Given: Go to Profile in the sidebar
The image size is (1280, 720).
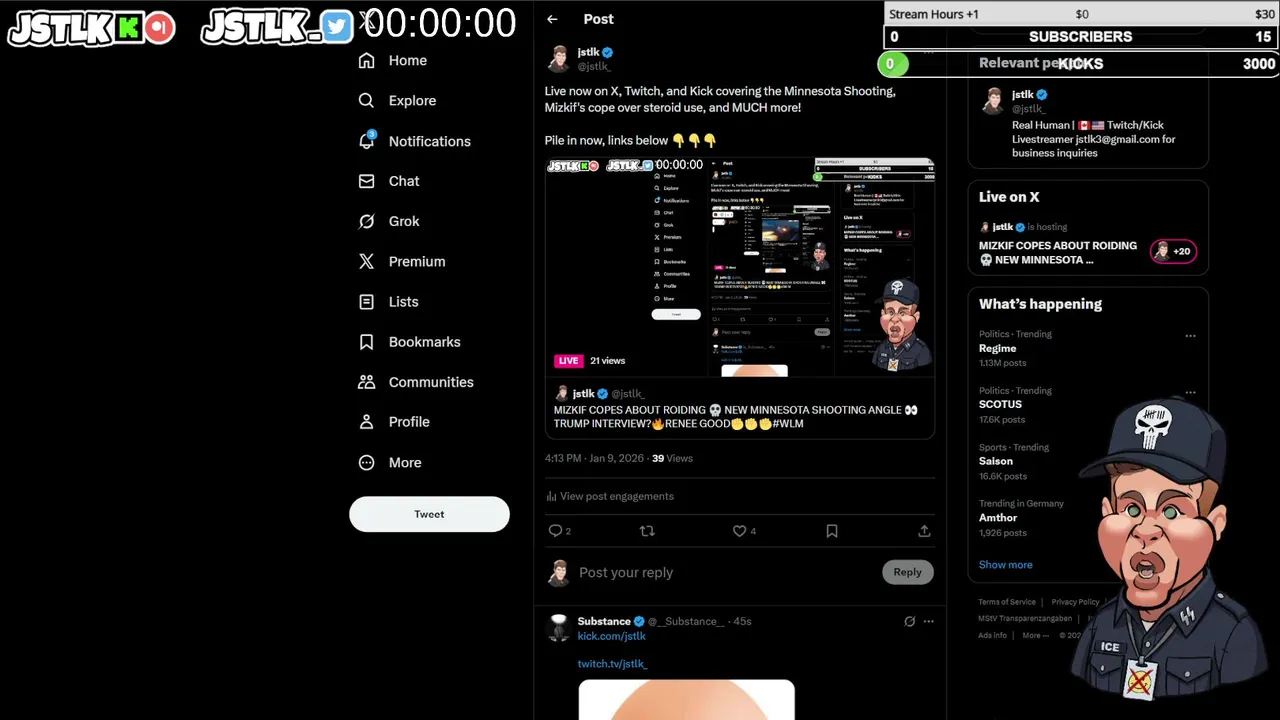Looking at the screenshot, I should pos(394,422).
